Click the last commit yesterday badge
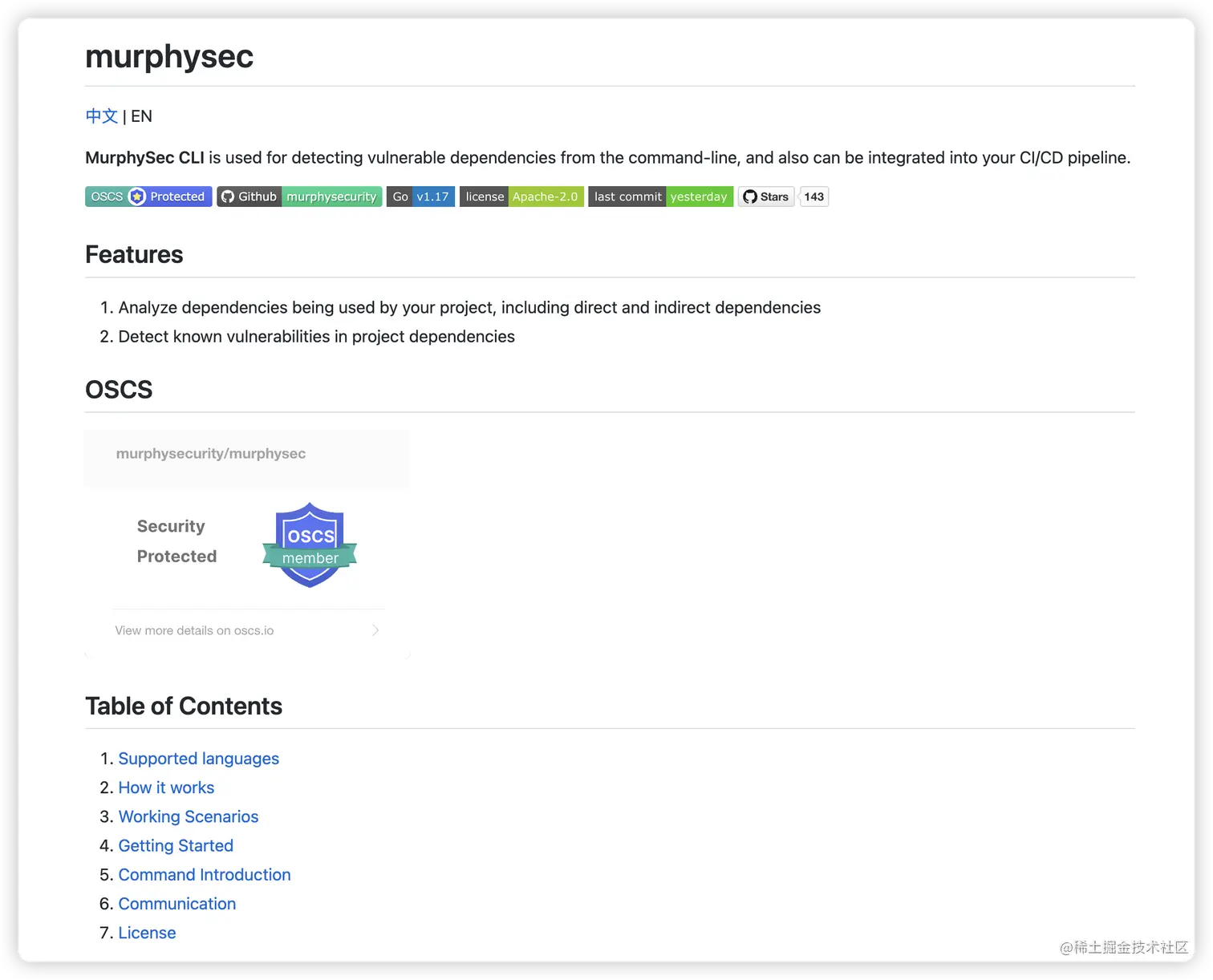1213x980 pixels. point(660,196)
